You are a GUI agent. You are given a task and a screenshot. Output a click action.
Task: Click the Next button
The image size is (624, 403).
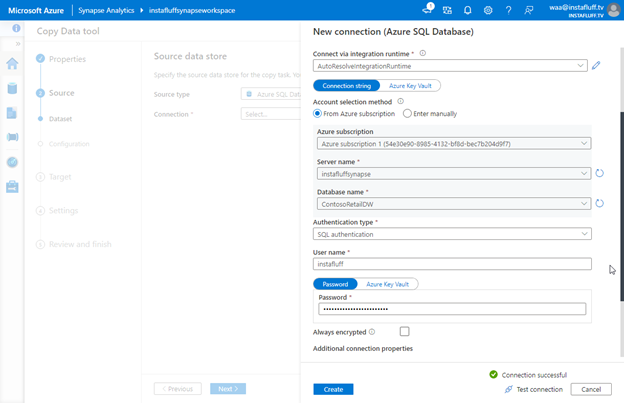point(228,389)
